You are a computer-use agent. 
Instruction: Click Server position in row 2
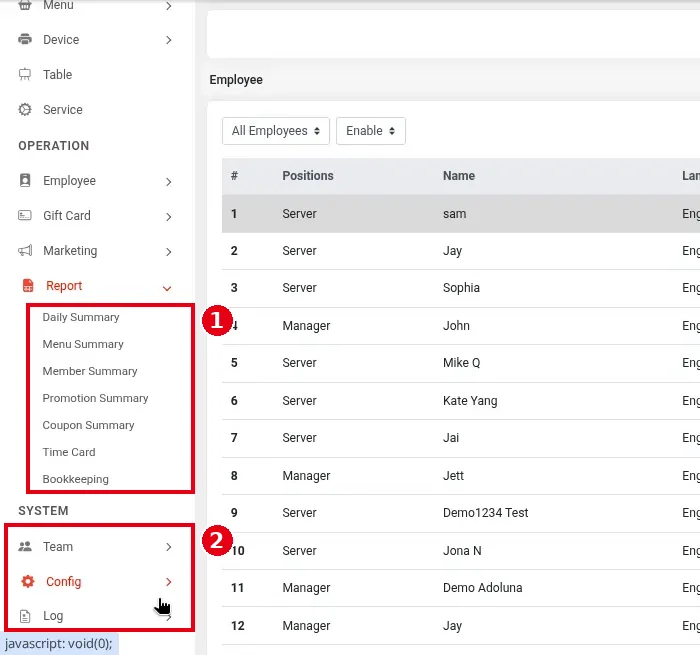[x=299, y=251]
